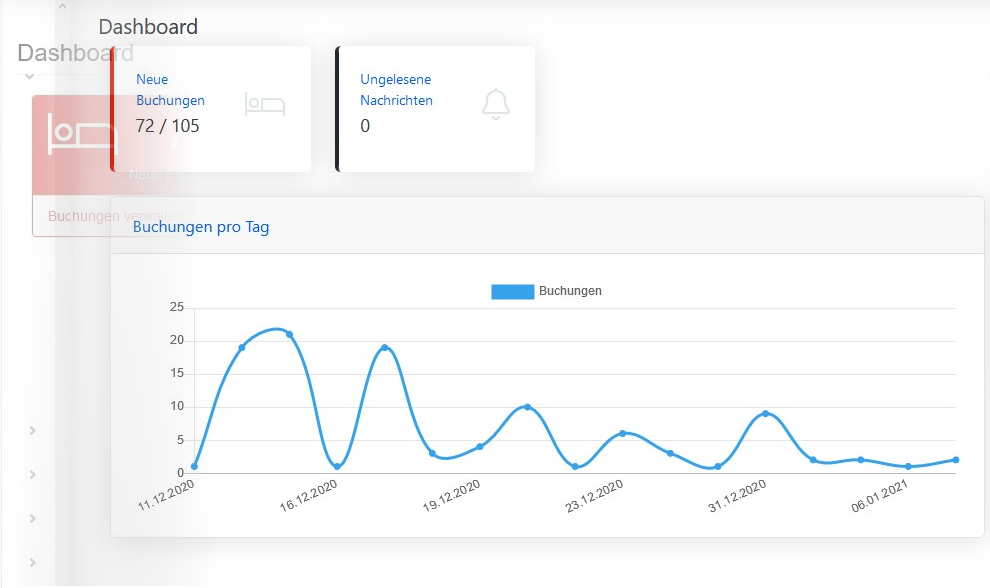Click the 72 / 105 bookings count
990x588 pixels.
pos(167,126)
